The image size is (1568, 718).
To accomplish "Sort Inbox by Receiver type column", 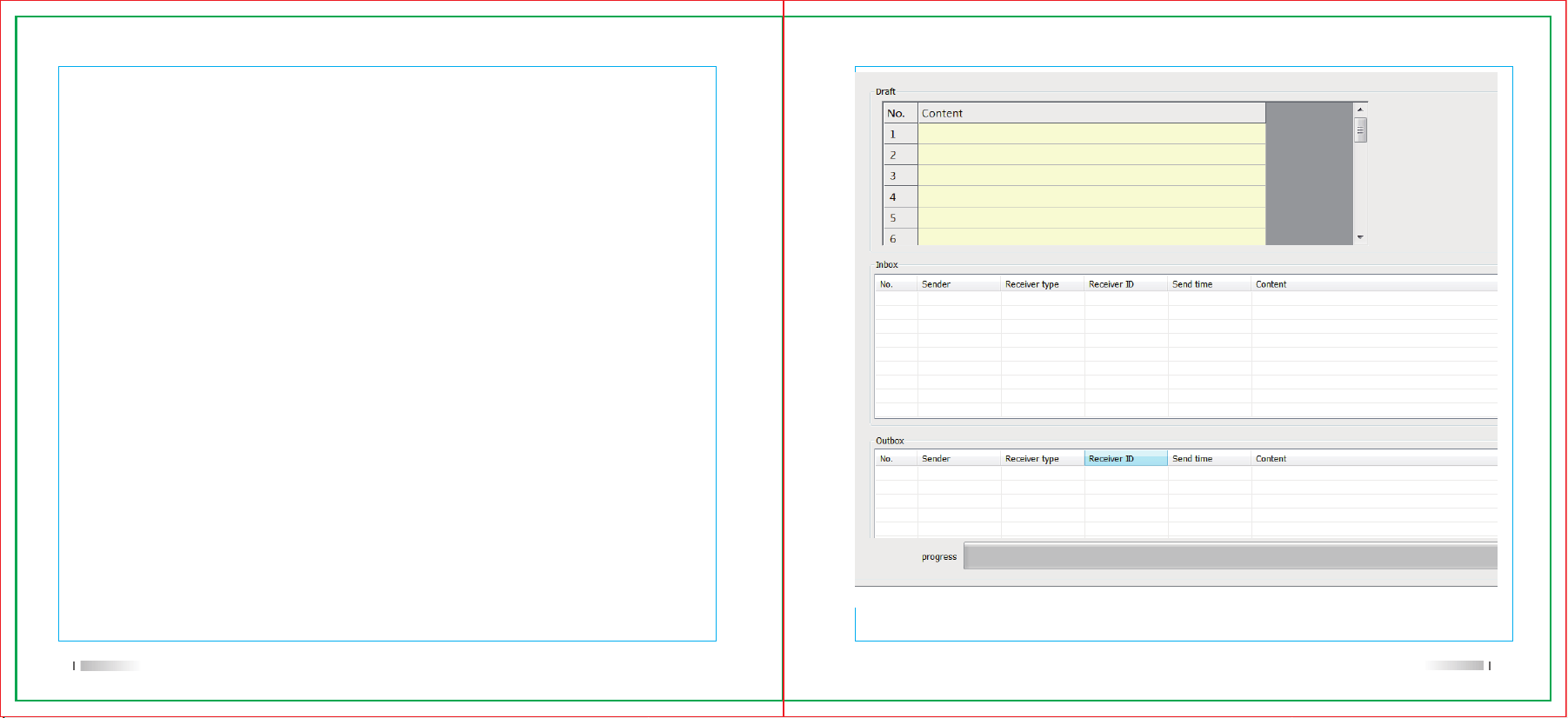I will (1043, 284).
